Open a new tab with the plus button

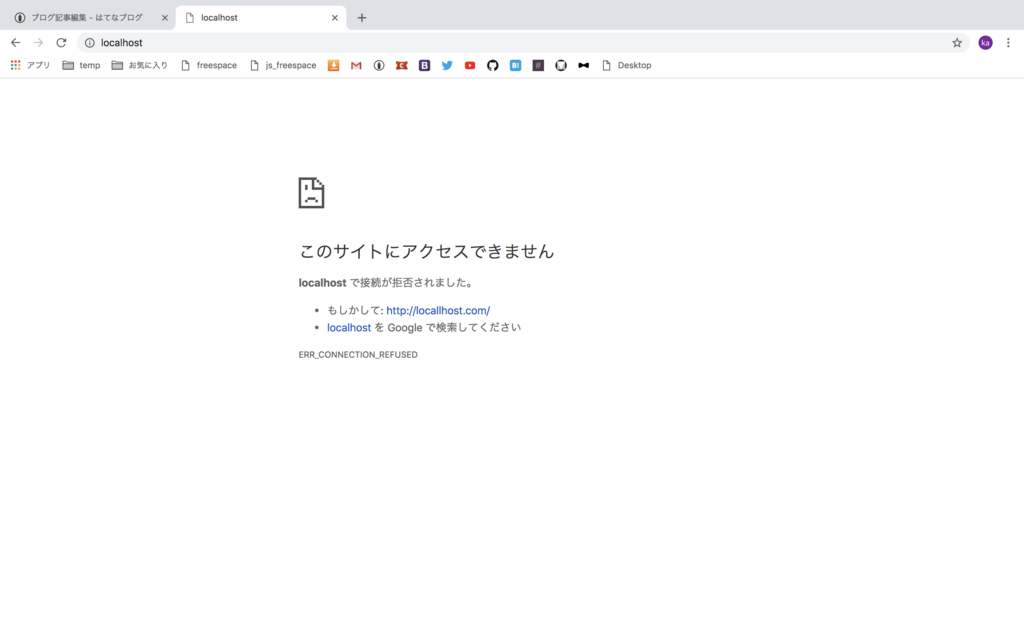(x=362, y=18)
